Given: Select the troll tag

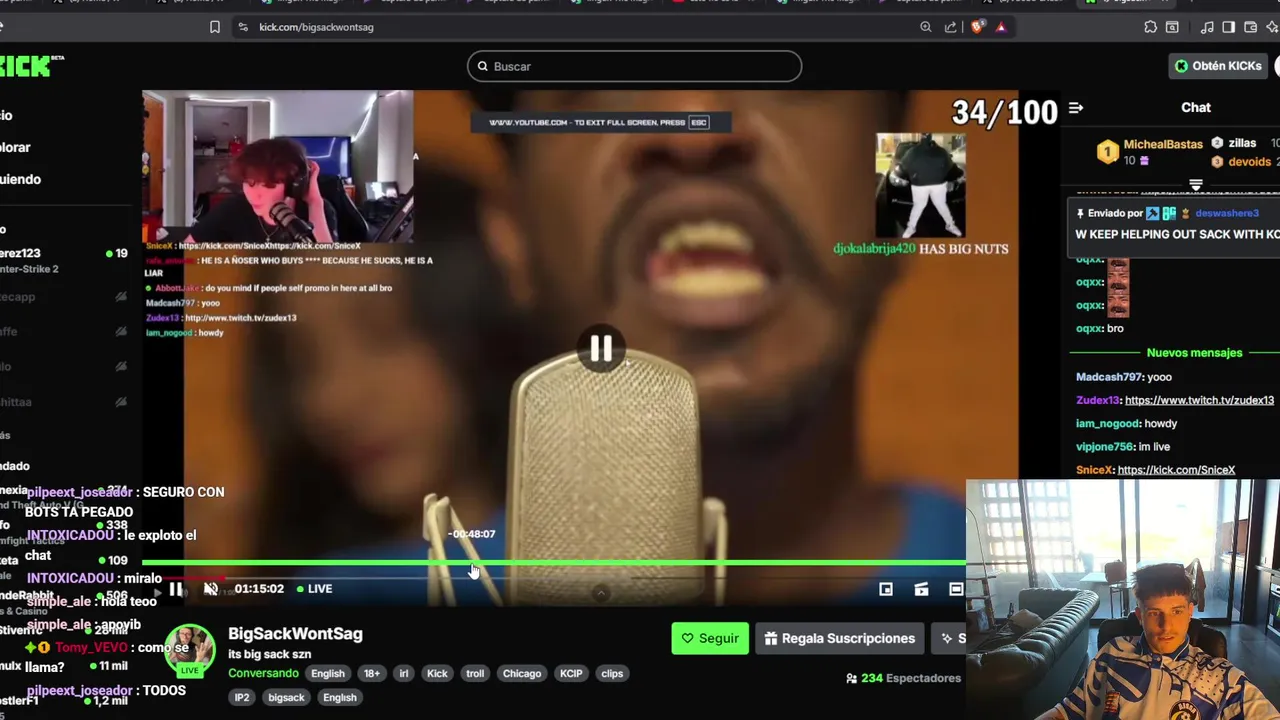Looking at the screenshot, I should click(475, 673).
